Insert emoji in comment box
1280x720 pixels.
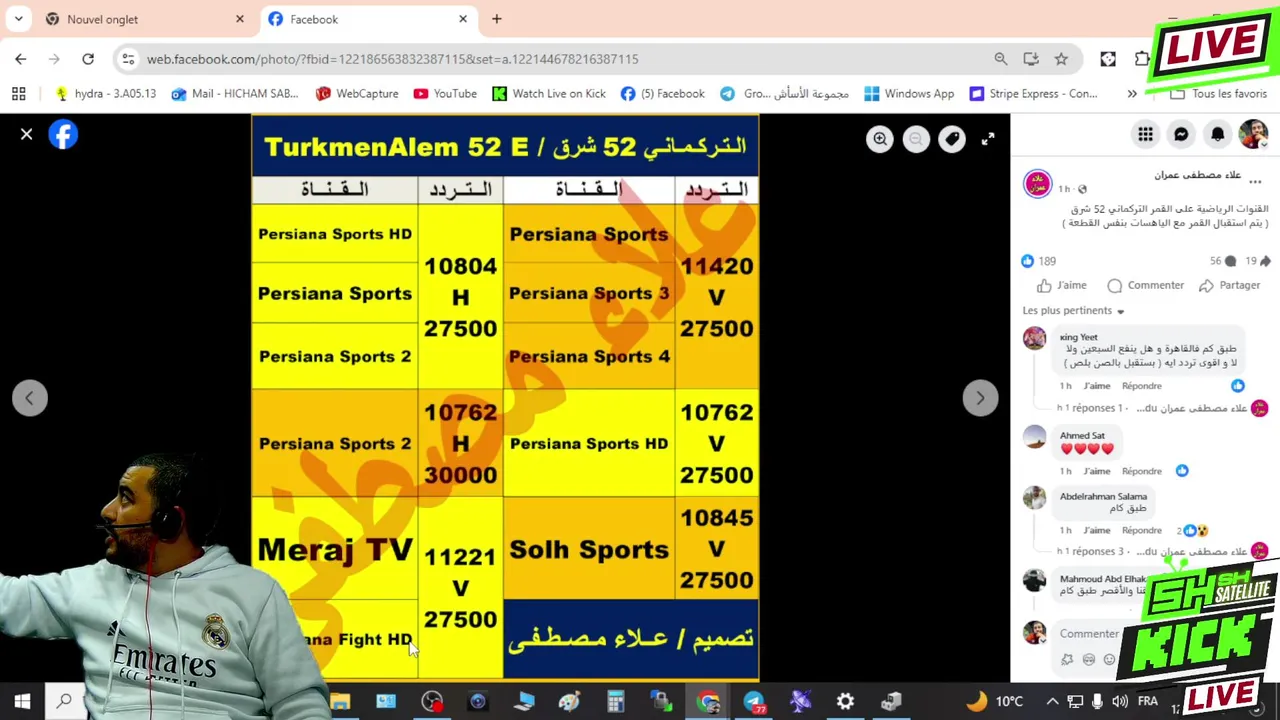click(x=1109, y=660)
